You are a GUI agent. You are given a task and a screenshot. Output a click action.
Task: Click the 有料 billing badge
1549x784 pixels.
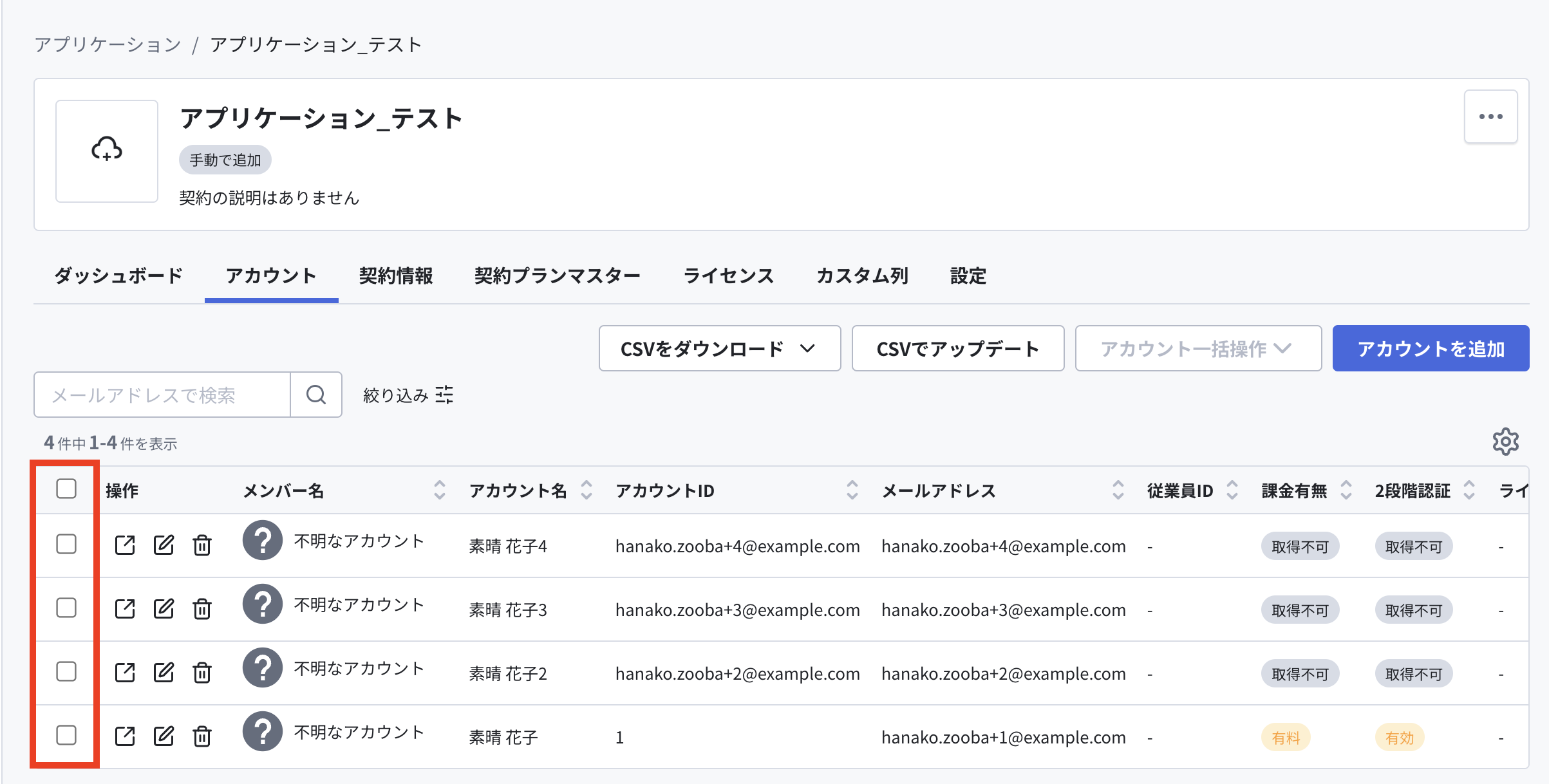click(x=1286, y=738)
